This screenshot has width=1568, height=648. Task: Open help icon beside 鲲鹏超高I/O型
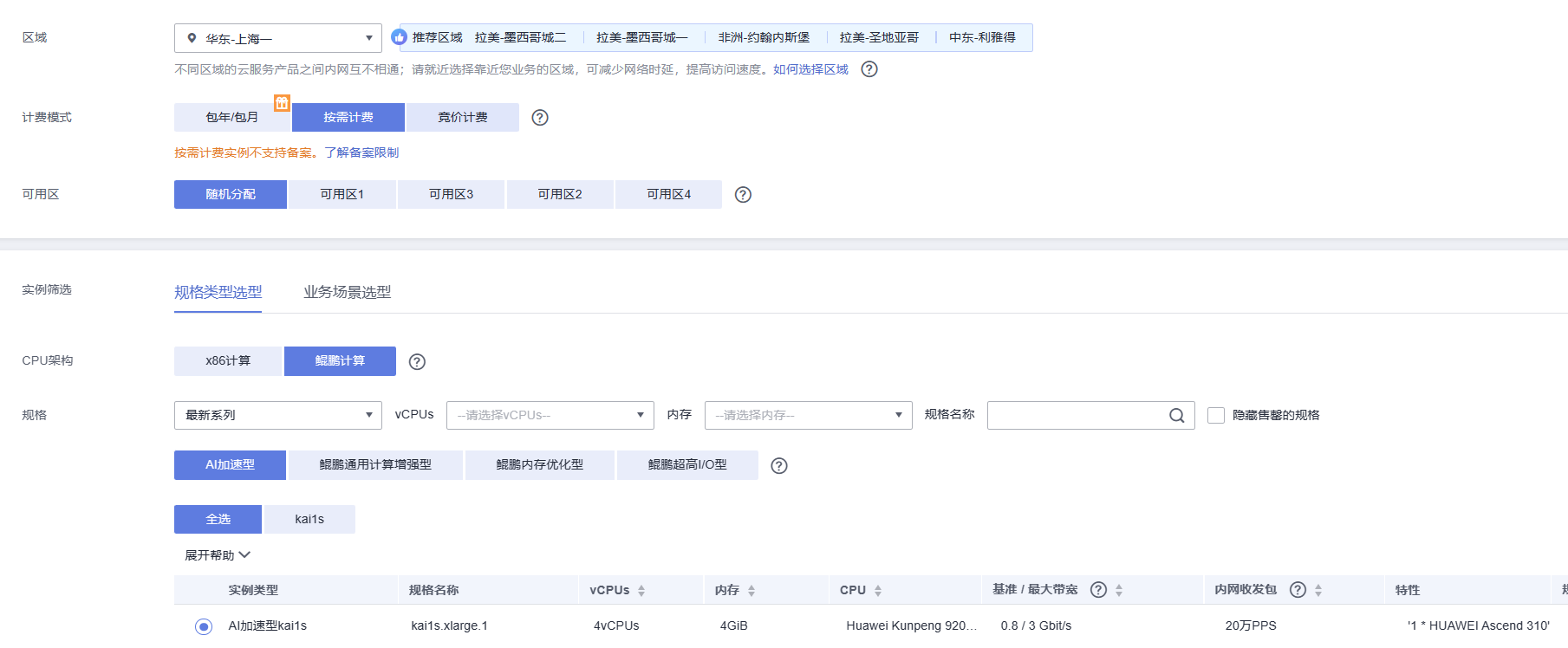(779, 466)
